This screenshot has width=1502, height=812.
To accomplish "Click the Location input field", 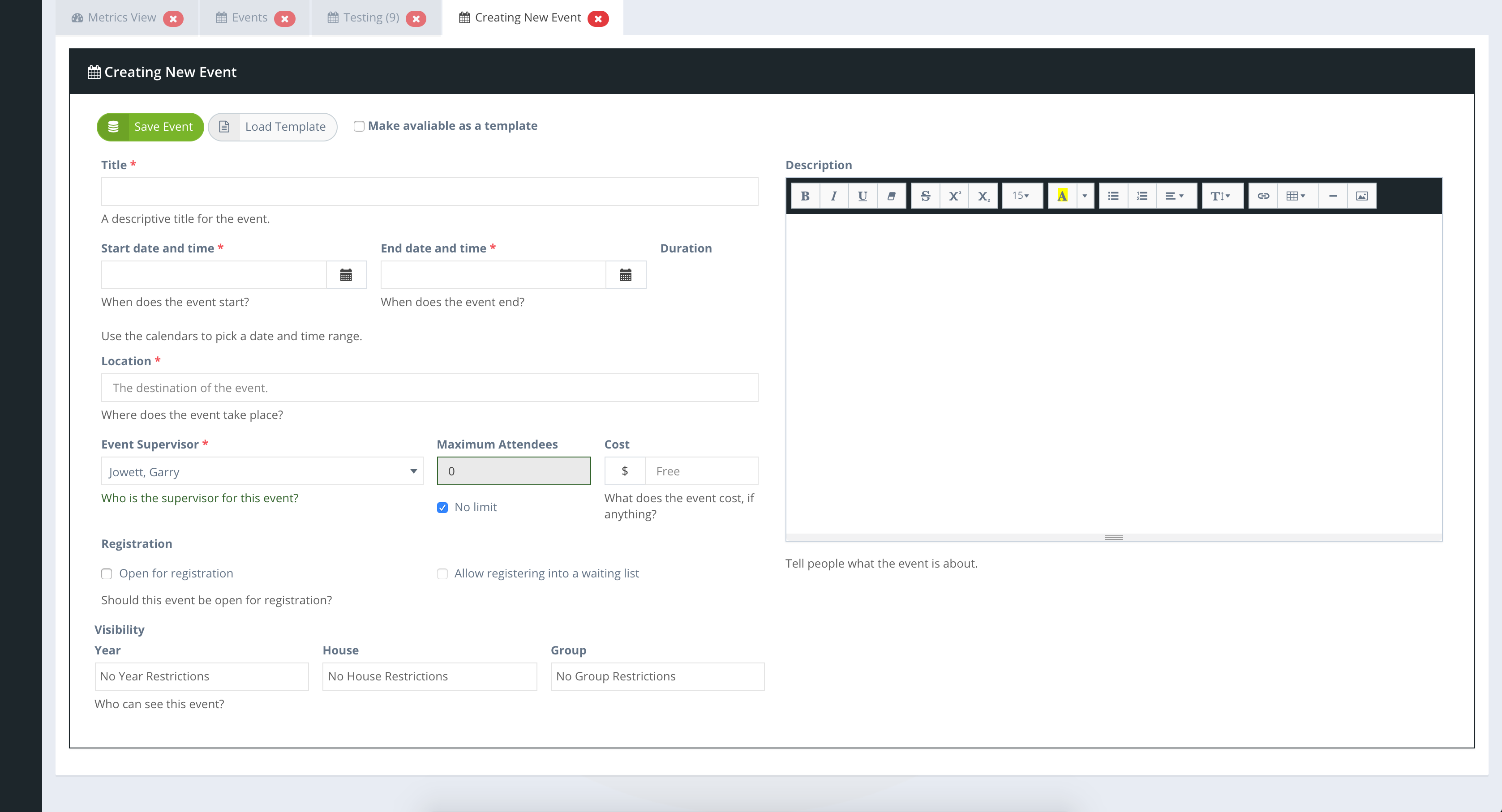I will tap(430, 388).
